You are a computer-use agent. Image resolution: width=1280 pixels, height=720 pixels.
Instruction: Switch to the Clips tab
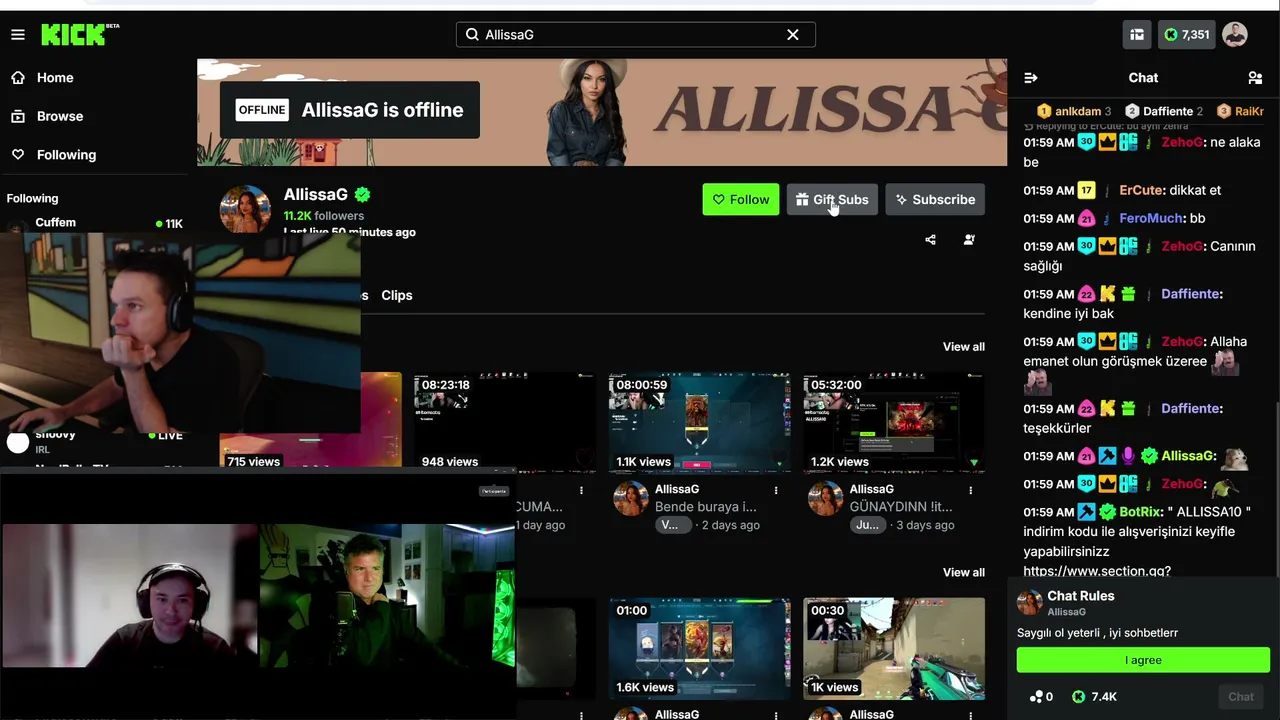click(397, 296)
